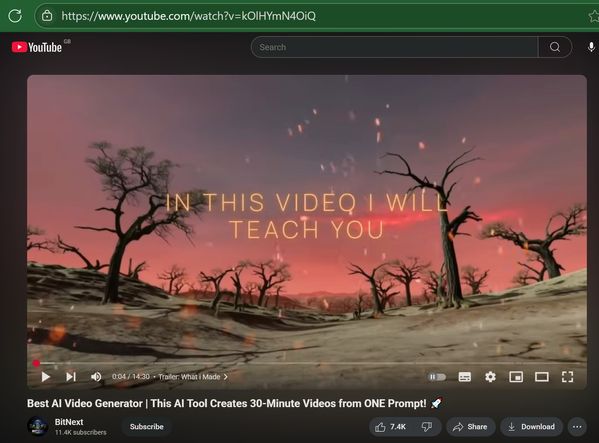This screenshot has width=599, height=443.
Task: Open the more actions ellipsis menu
Action: pyautogui.click(x=577, y=427)
